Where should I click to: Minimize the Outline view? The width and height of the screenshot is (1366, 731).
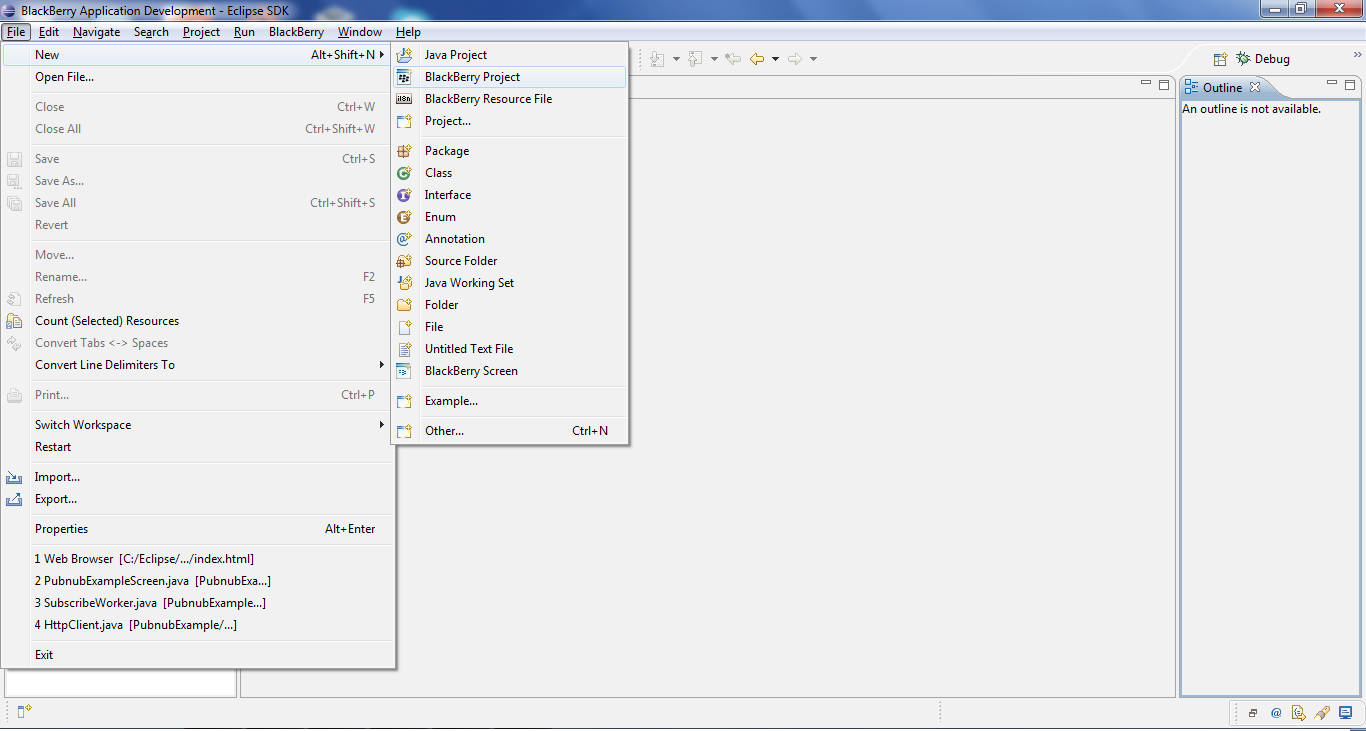[x=1331, y=85]
